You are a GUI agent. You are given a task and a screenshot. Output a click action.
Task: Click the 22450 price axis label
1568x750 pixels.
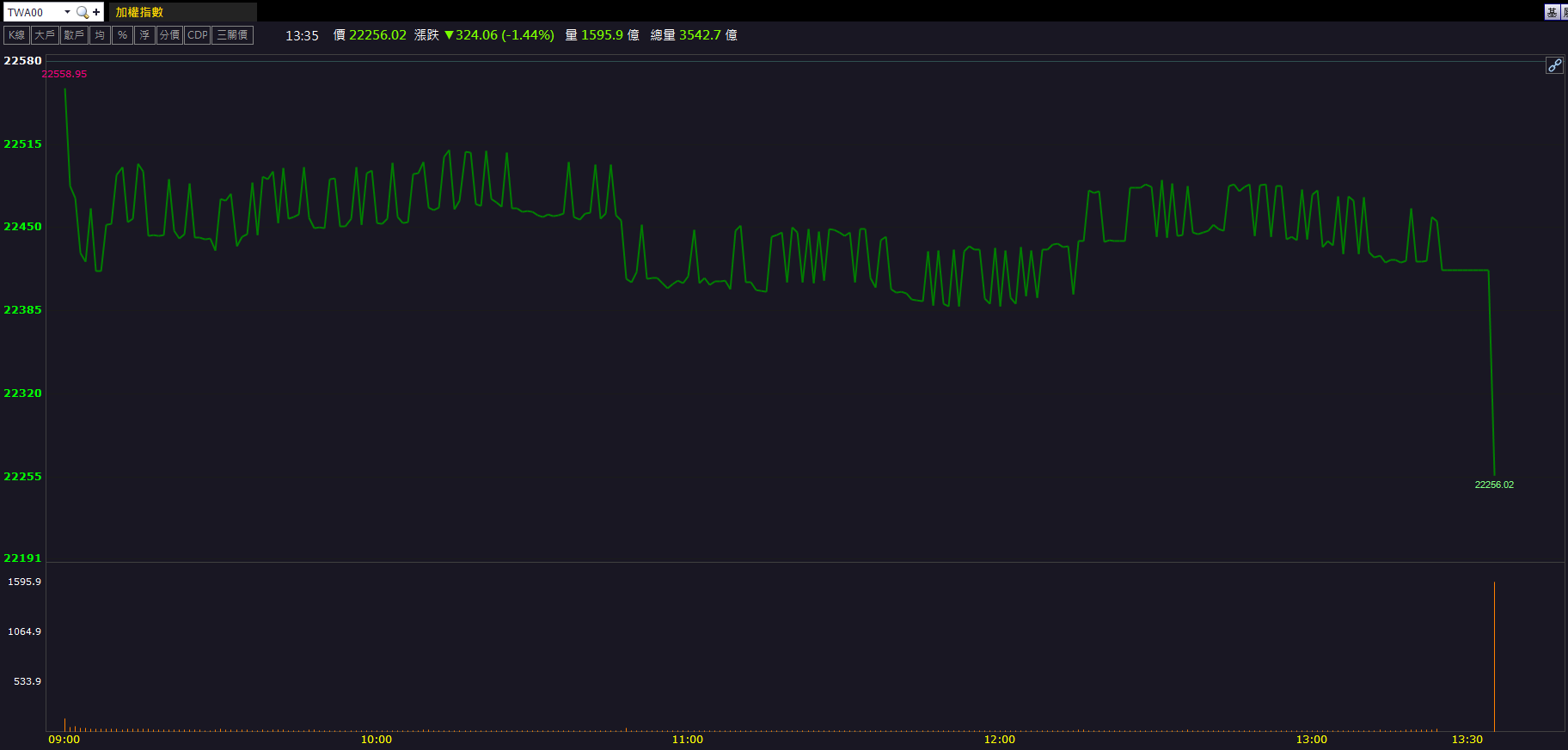point(22,227)
